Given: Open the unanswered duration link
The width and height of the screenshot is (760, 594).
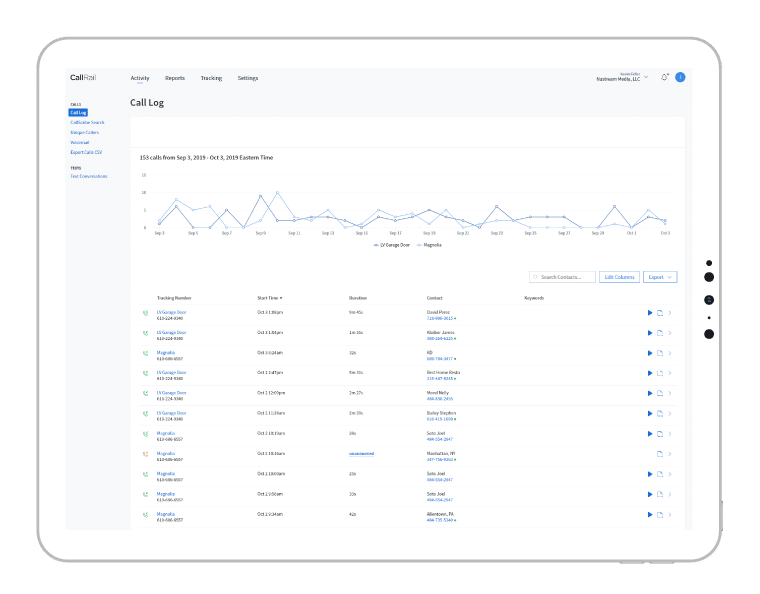Looking at the screenshot, I should click(x=361, y=454).
